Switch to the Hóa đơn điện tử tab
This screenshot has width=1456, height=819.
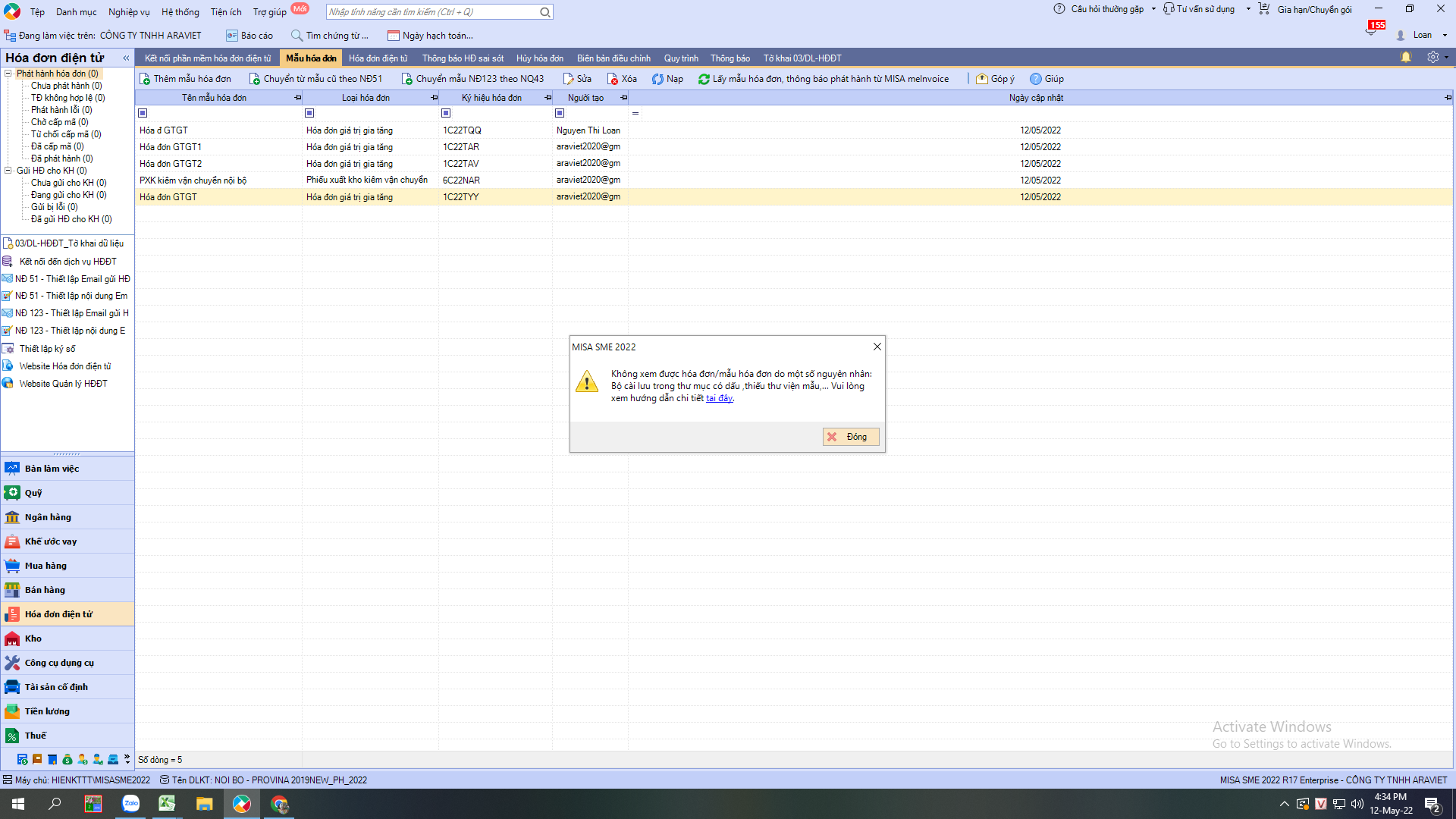[378, 58]
